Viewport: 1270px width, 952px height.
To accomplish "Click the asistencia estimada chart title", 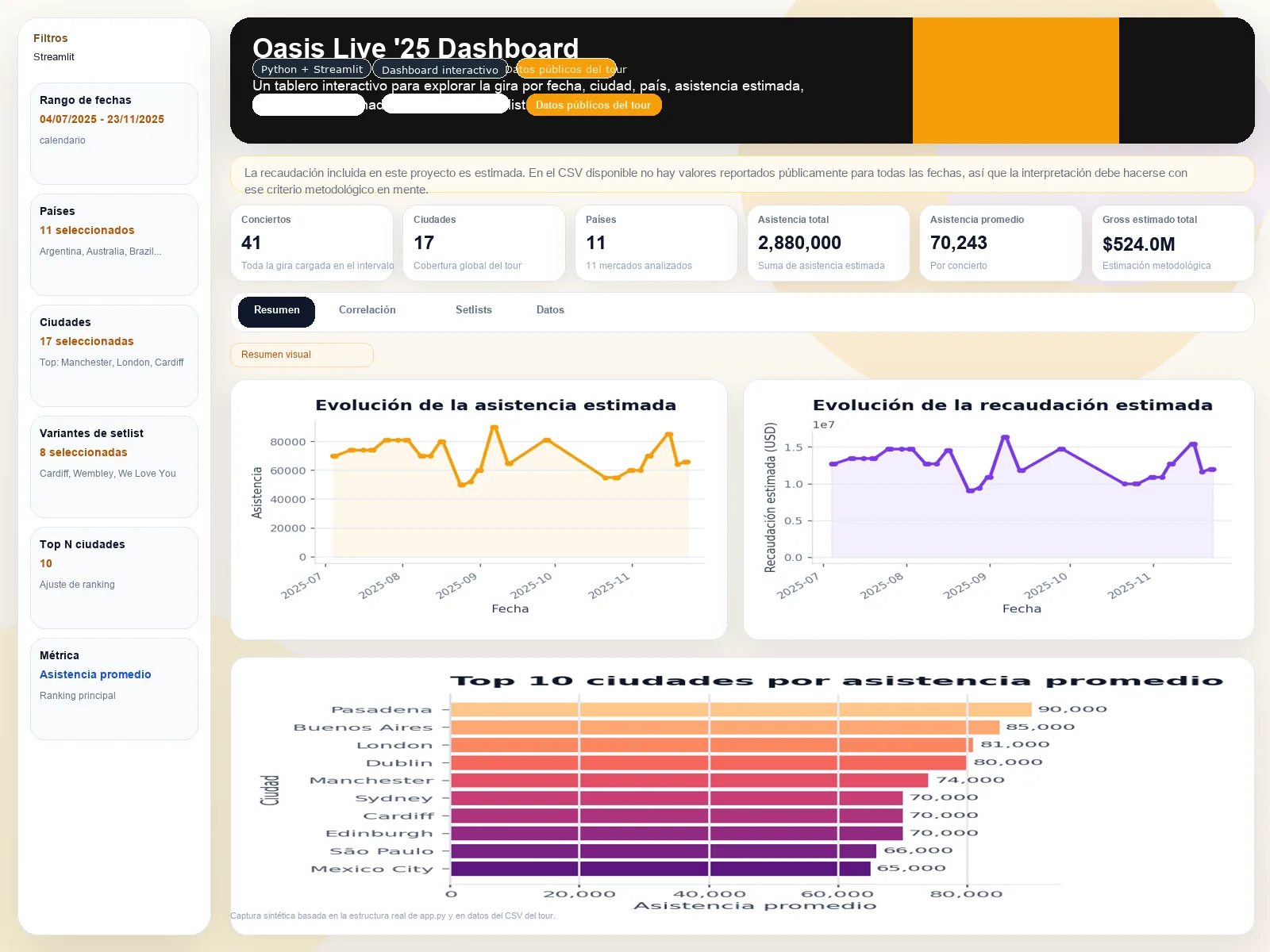I will [495, 405].
